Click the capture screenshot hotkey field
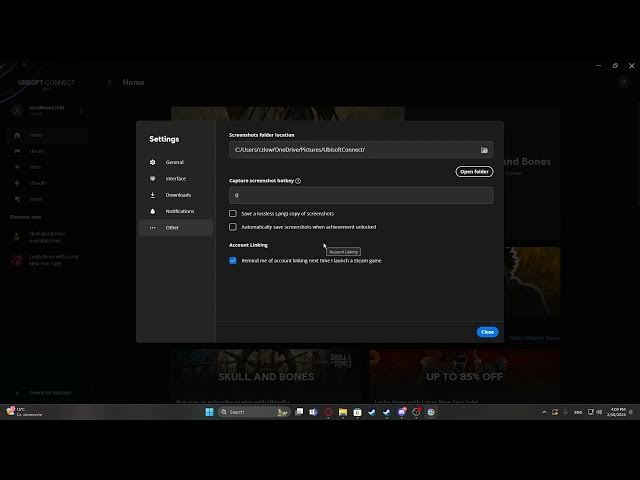Viewport: 640px width, 480px height. coord(361,195)
